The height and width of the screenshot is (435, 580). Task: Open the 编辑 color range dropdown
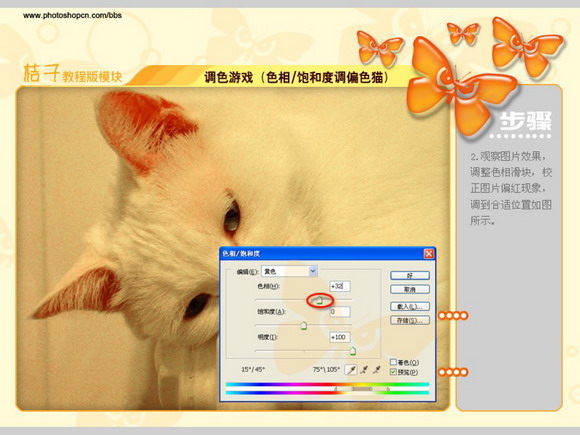289,271
